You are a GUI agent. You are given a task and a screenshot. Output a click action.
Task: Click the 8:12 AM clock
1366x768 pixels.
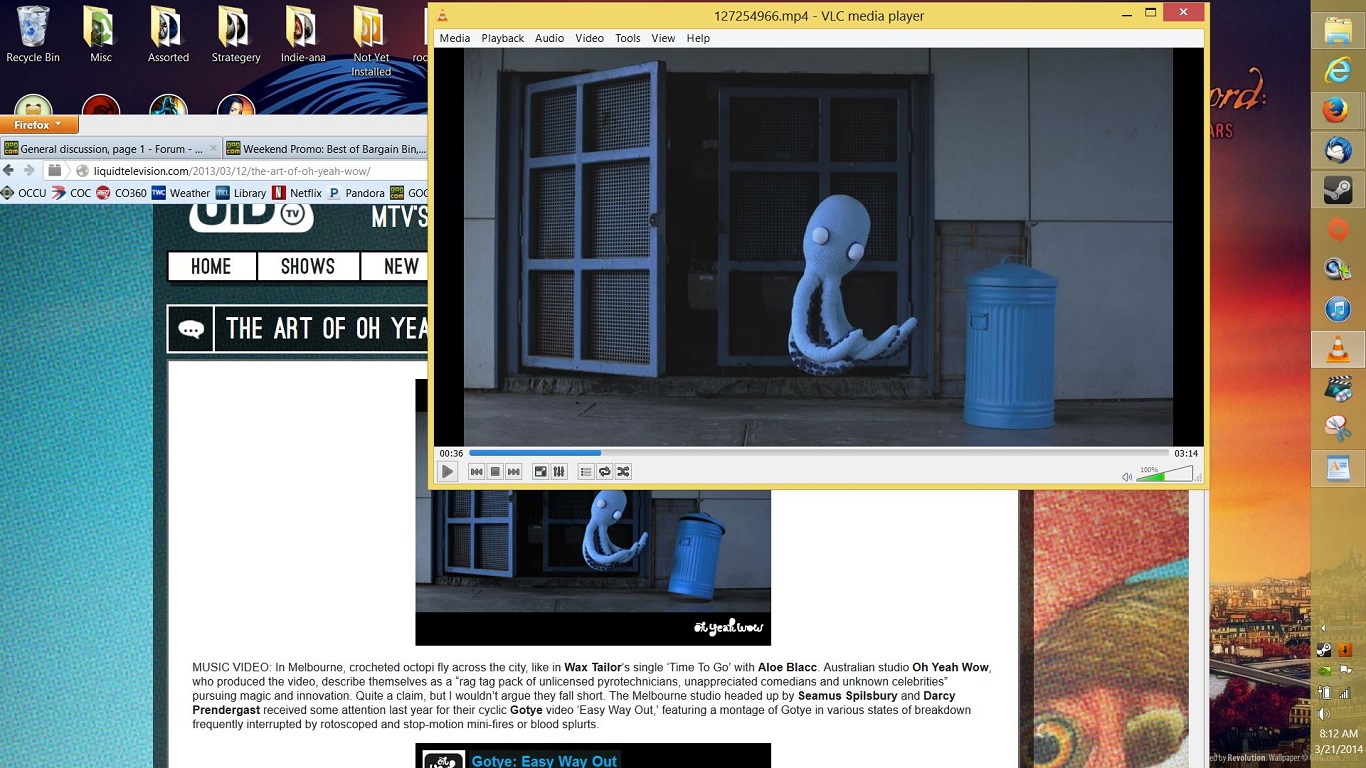click(1337, 733)
